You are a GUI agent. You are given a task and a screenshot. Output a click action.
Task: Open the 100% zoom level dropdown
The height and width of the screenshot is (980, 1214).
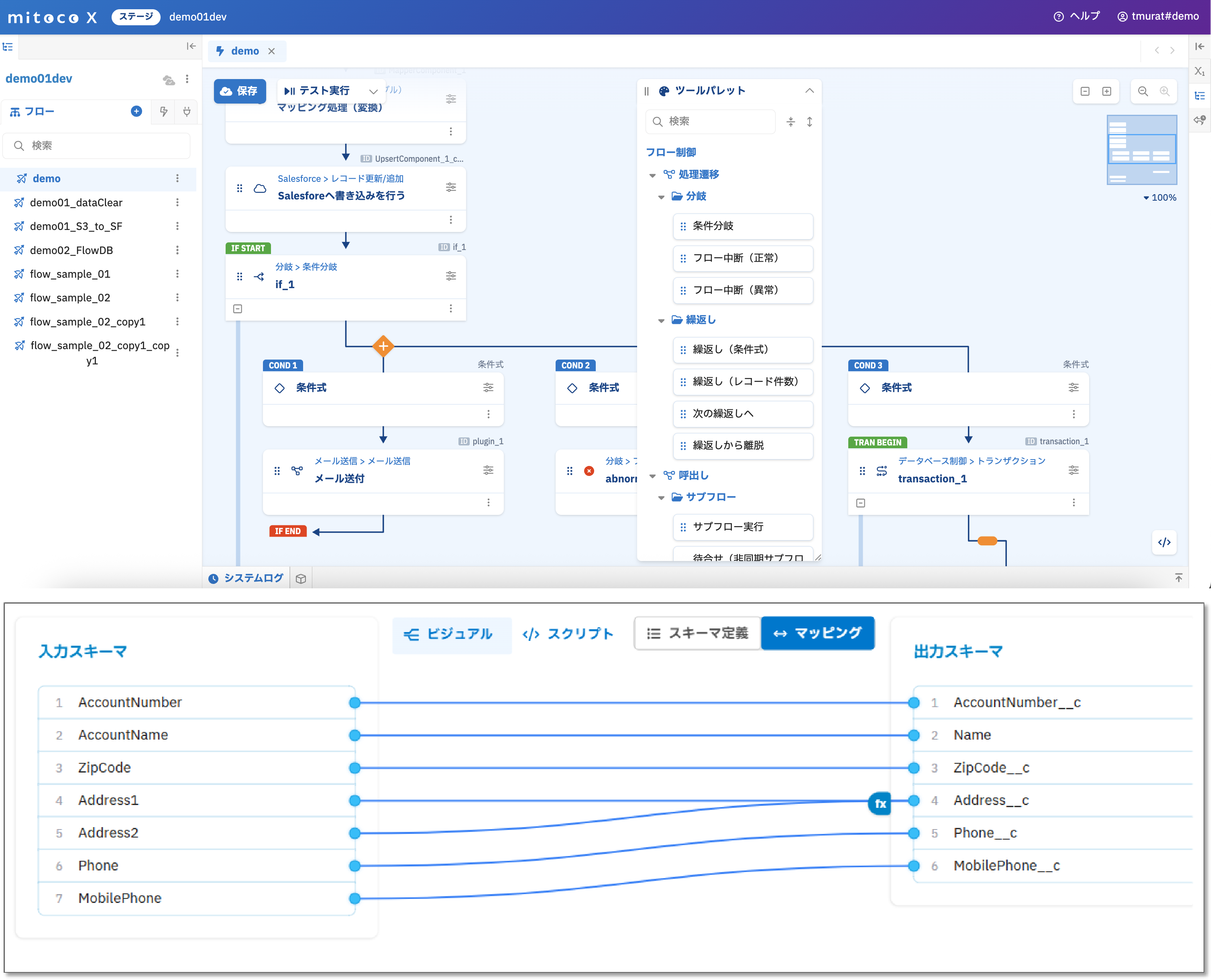point(1160,197)
